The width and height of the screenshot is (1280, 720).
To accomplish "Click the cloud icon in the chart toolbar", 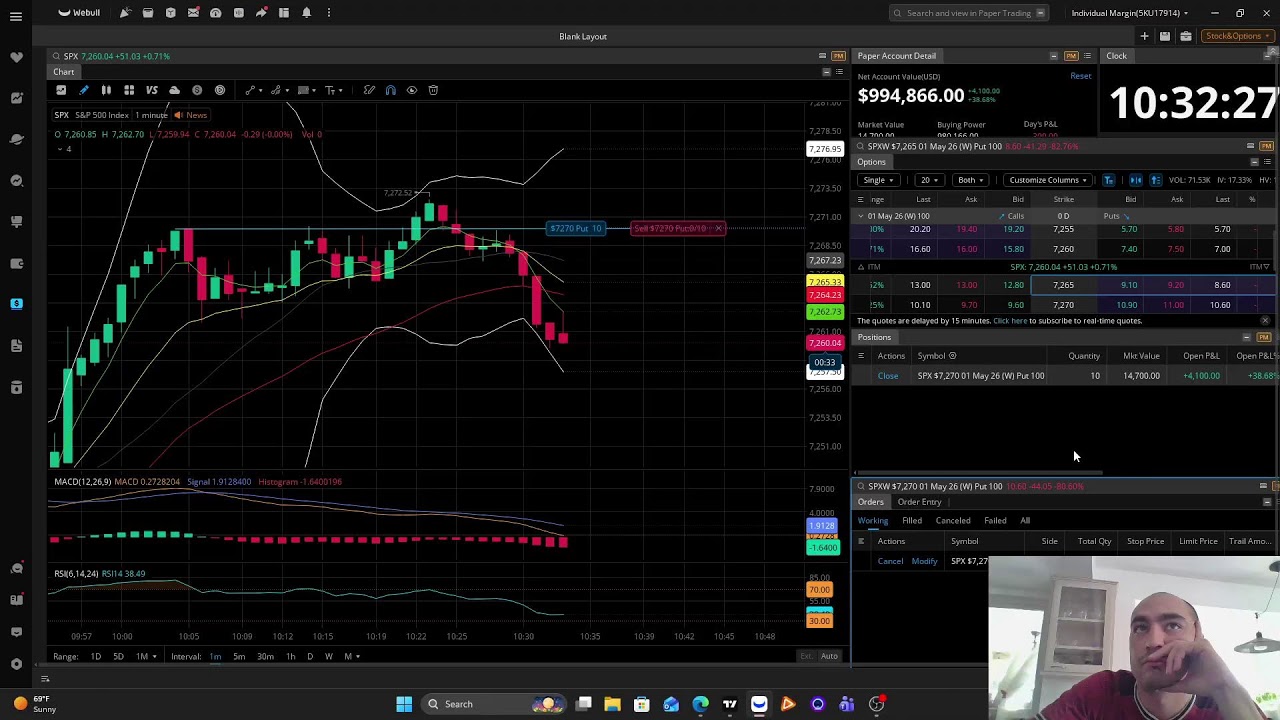I will [174, 90].
